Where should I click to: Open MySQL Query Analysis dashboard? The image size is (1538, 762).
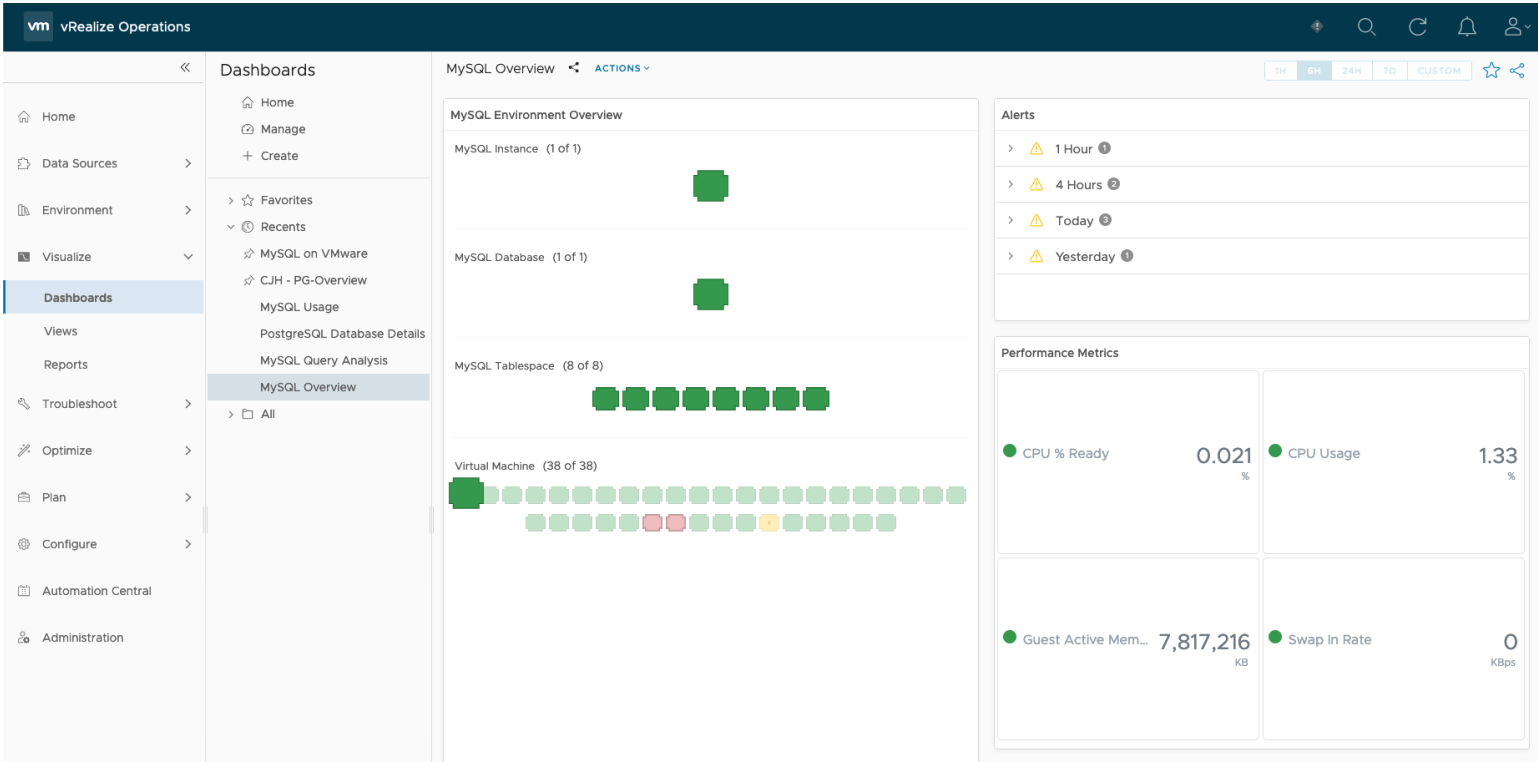pyautogui.click(x=323, y=361)
